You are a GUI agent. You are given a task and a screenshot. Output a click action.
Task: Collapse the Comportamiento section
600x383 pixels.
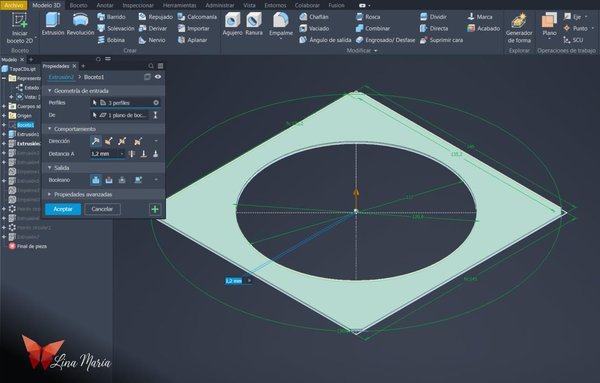(49, 129)
